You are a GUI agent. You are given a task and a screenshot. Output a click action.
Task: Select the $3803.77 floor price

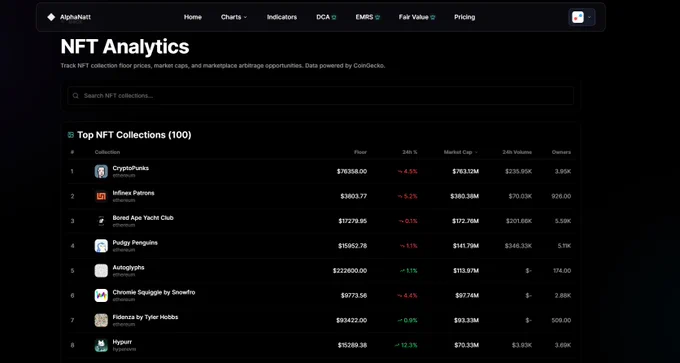click(353, 196)
